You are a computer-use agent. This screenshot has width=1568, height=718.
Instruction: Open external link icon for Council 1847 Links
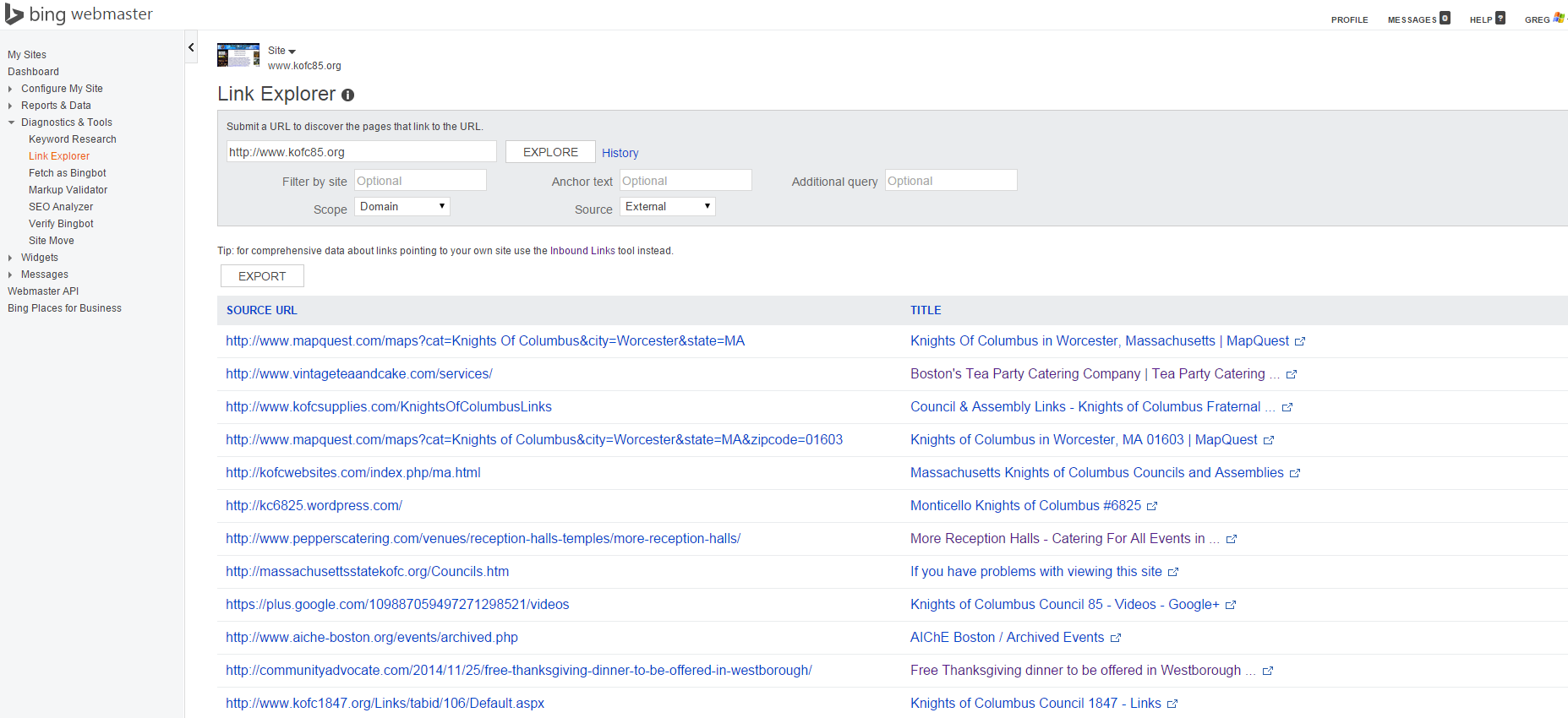[1172, 704]
